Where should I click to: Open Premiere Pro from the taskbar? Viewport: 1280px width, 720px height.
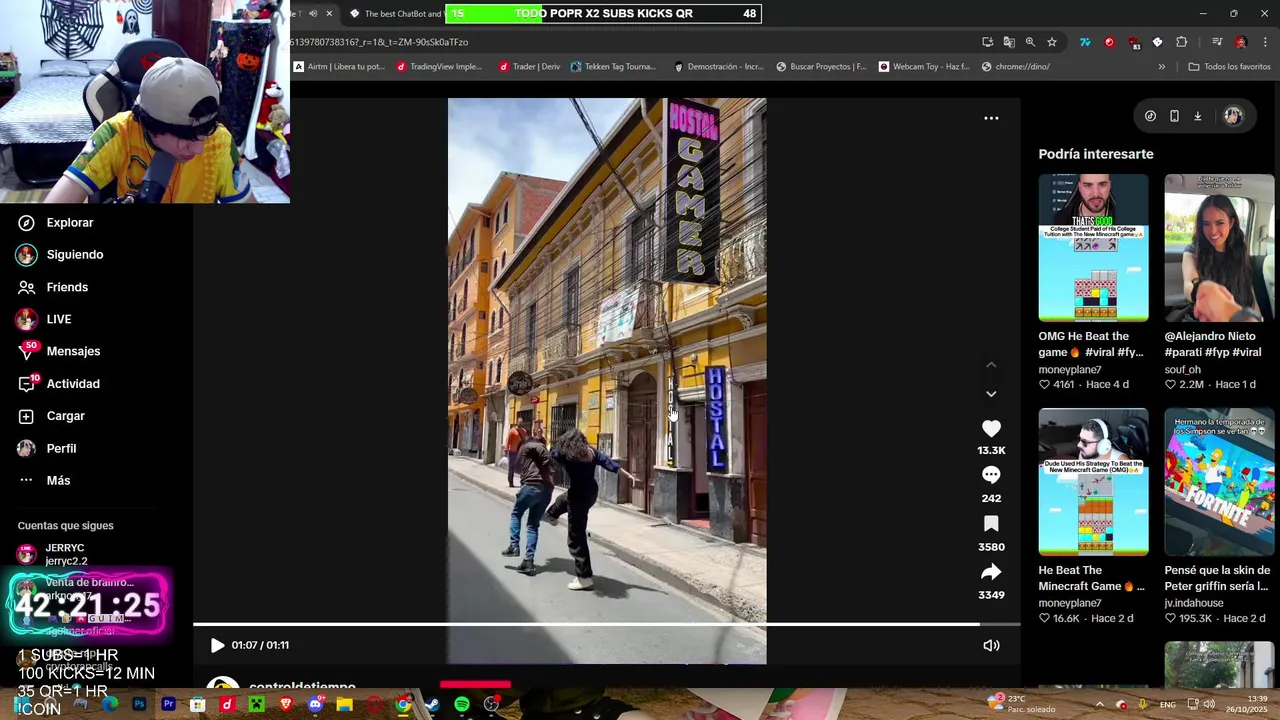(x=168, y=705)
